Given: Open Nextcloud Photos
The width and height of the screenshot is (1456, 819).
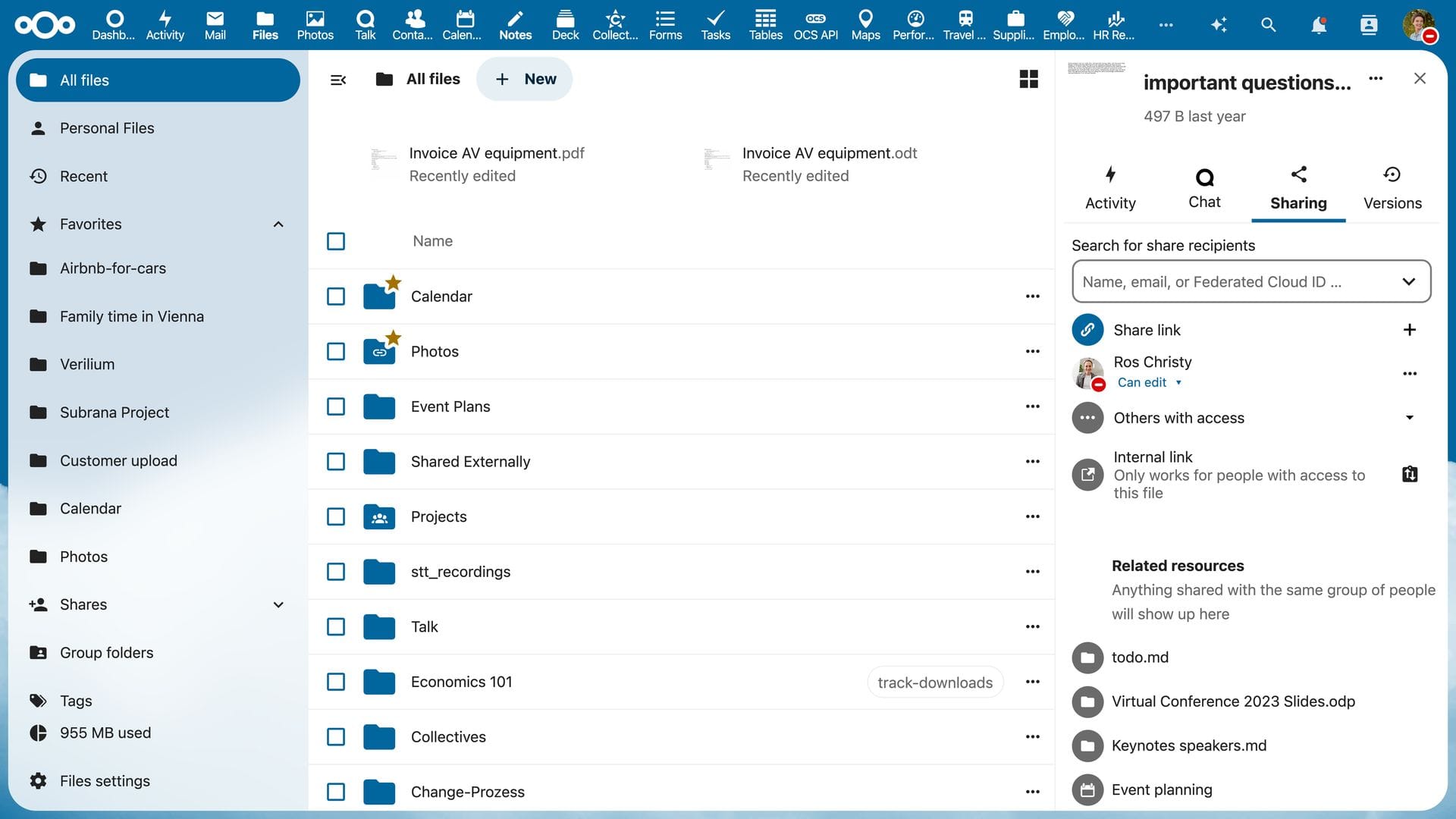Looking at the screenshot, I should pos(315,25).
